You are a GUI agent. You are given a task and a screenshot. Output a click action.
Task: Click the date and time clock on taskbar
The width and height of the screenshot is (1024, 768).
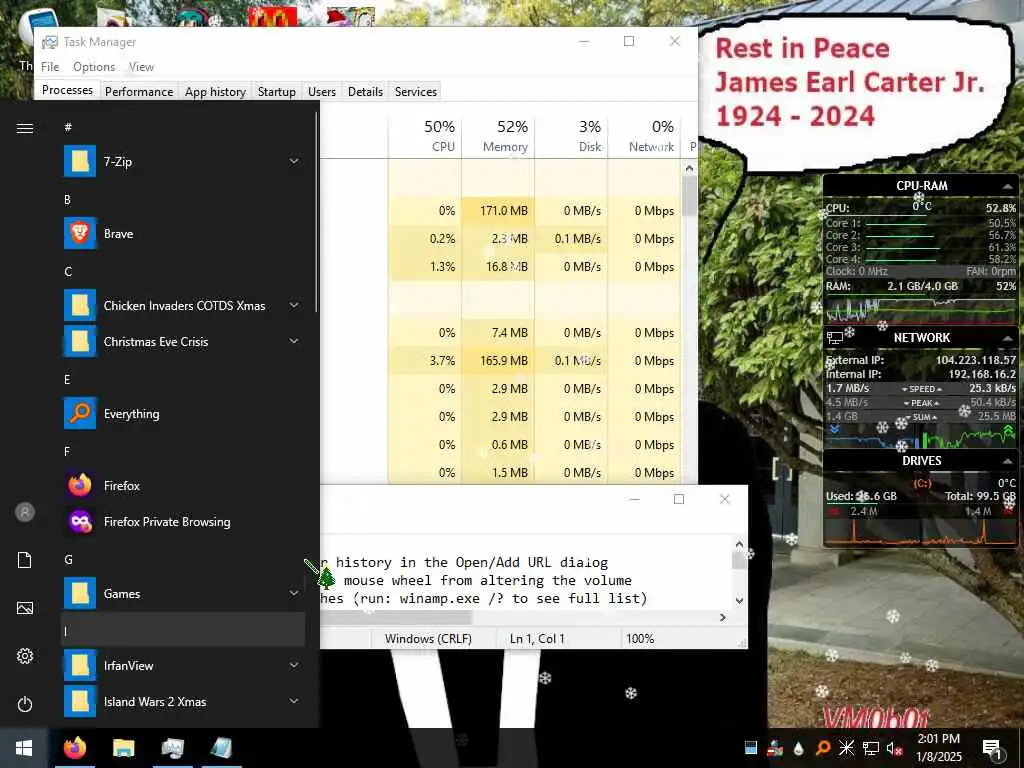point(938,748)
